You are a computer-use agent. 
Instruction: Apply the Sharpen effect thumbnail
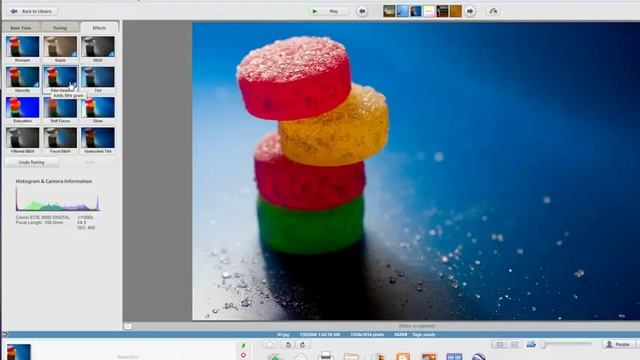point(22,47)
